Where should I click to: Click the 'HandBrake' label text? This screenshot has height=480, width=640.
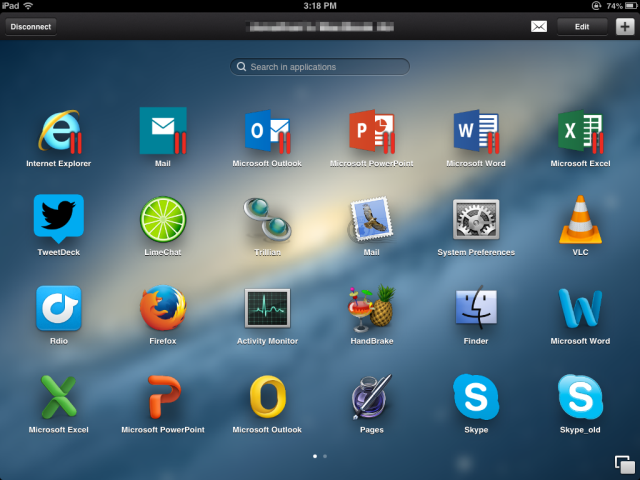click(371, 341)
